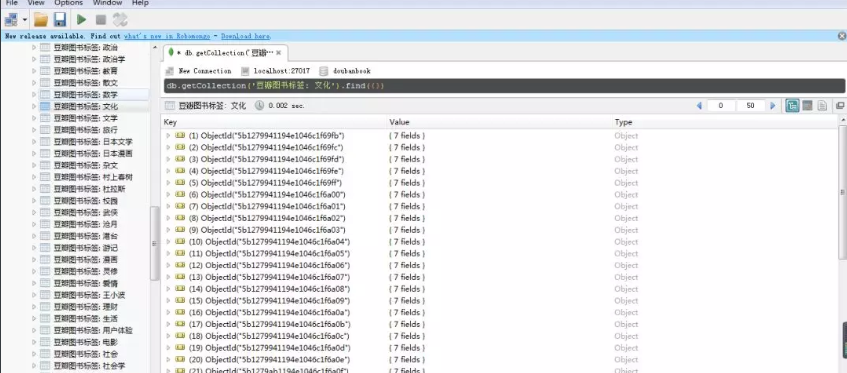
Task: Open the "what's new in Robomongo" link
Action: tap(167, 36)
